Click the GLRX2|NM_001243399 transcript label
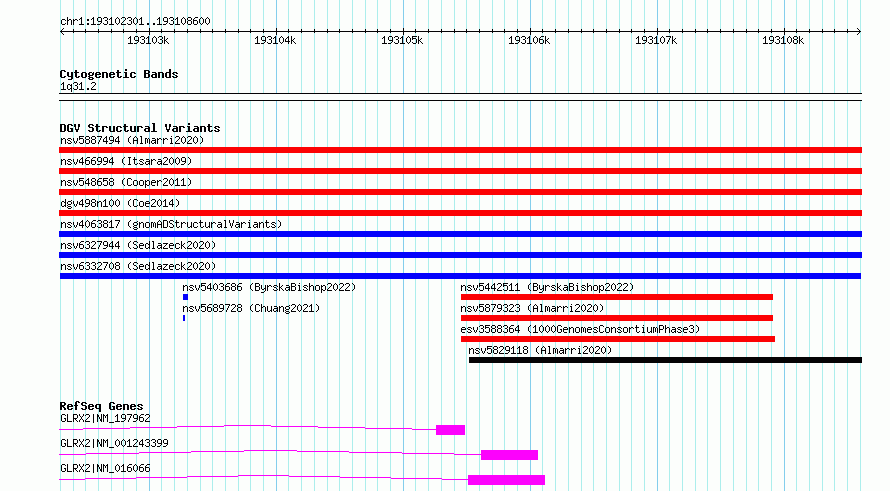 (x=114, y=443)
